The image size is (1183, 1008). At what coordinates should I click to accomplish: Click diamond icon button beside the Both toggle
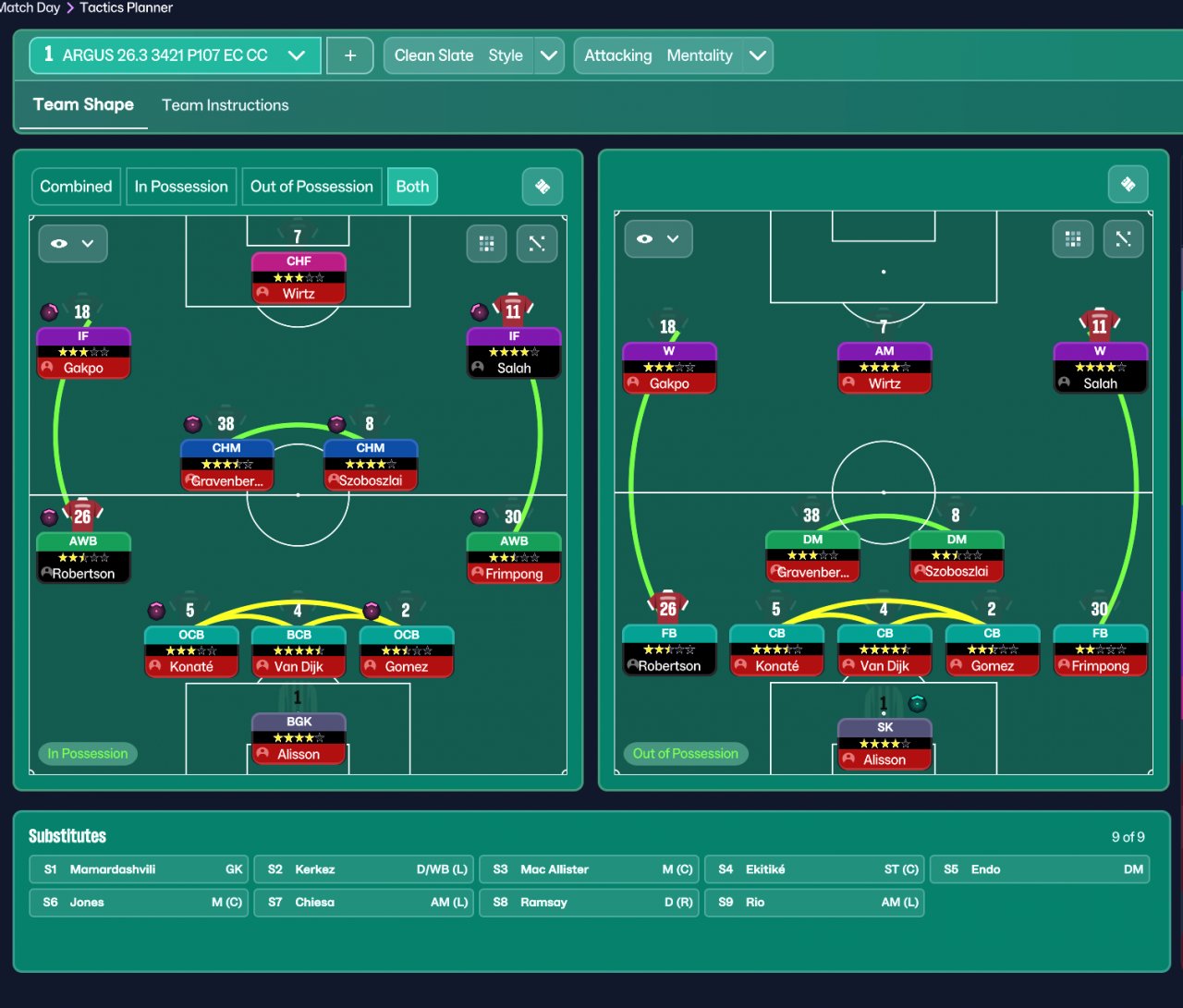(x=543, y=187)
